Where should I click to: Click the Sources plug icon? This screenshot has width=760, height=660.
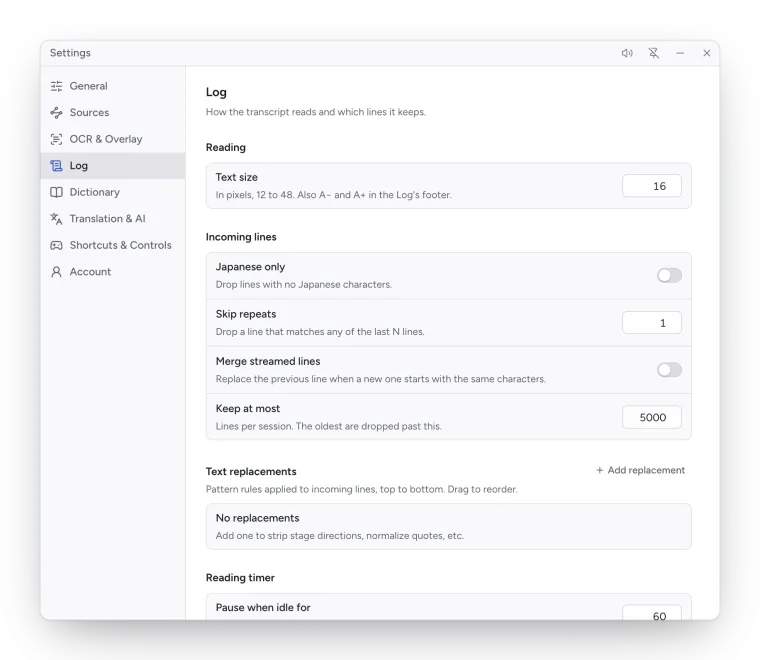point(56,113)
